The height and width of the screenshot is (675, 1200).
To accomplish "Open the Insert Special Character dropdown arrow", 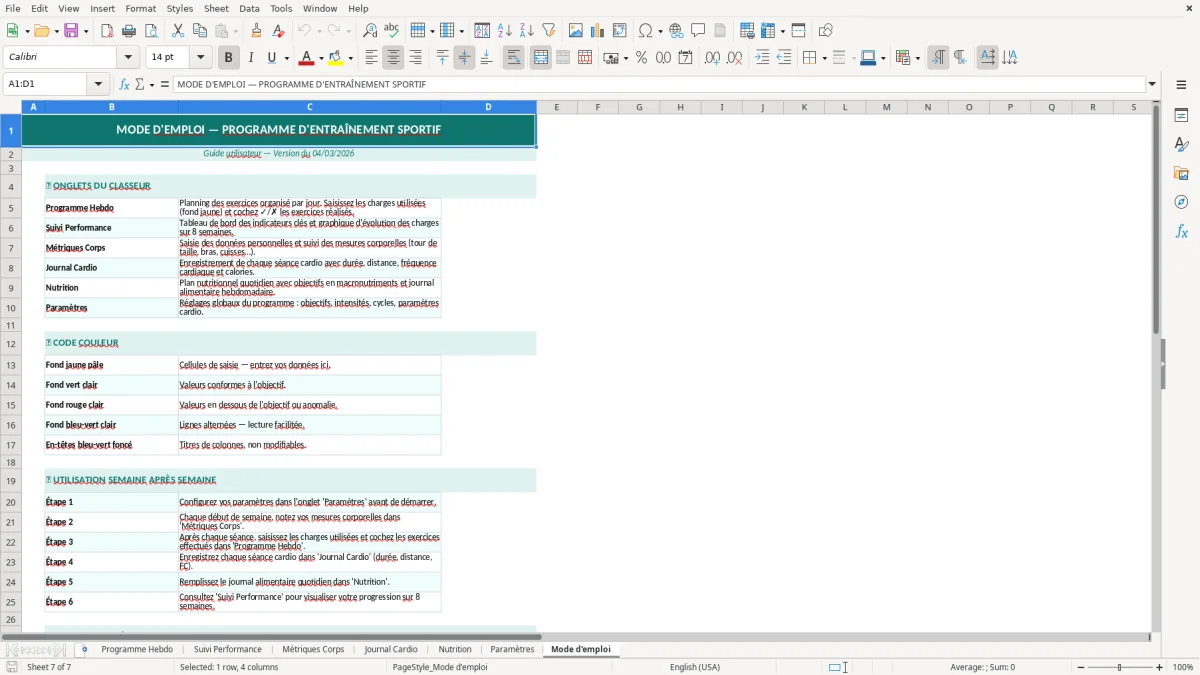I will [660, 31].
